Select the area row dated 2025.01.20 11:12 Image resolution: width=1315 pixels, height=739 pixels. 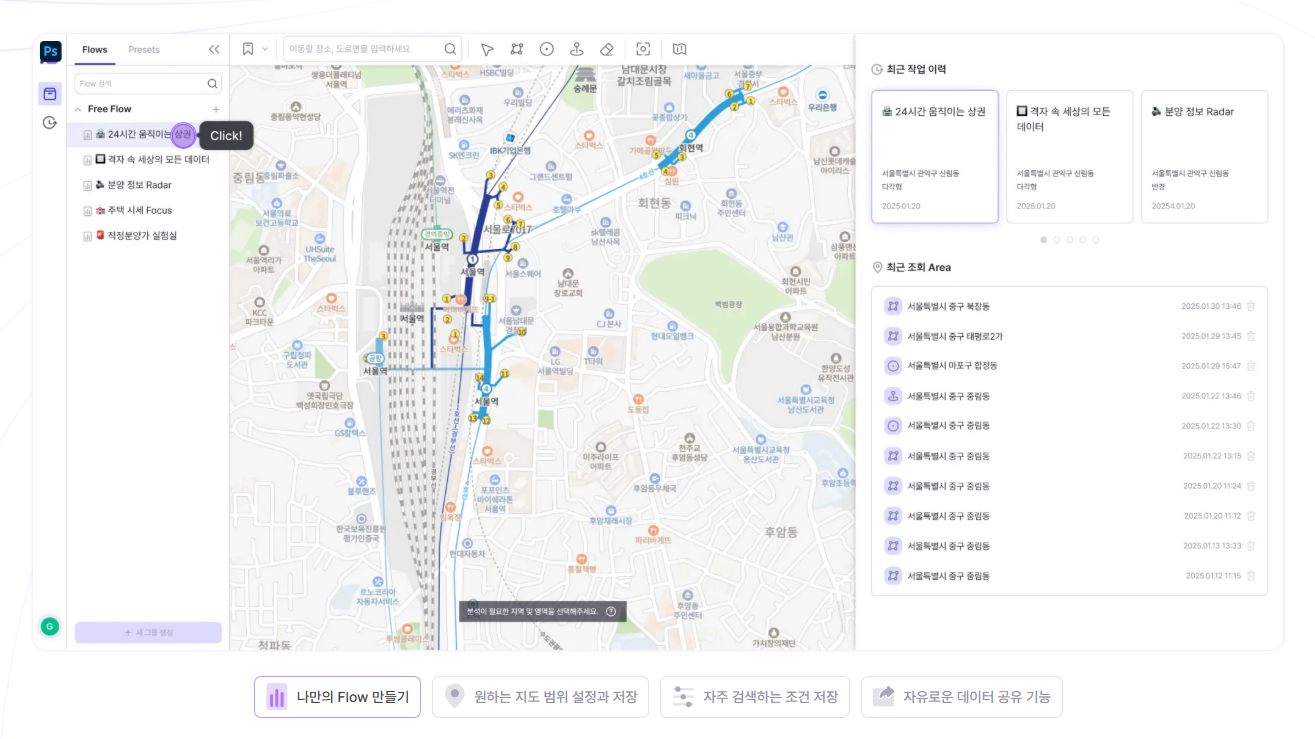pyautogui.click(x=1069, y=516)
